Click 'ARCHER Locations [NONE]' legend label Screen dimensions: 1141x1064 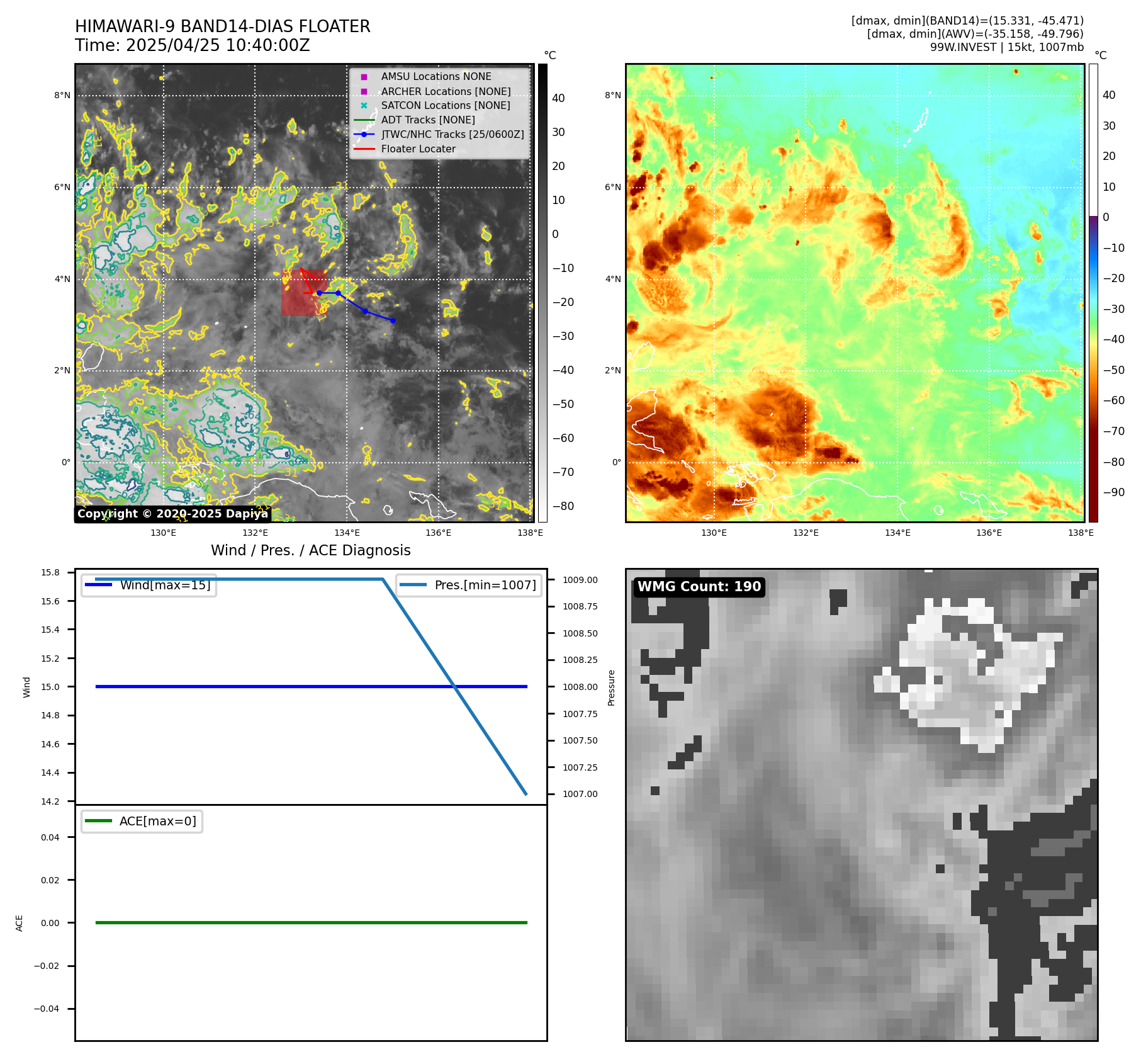446,91
